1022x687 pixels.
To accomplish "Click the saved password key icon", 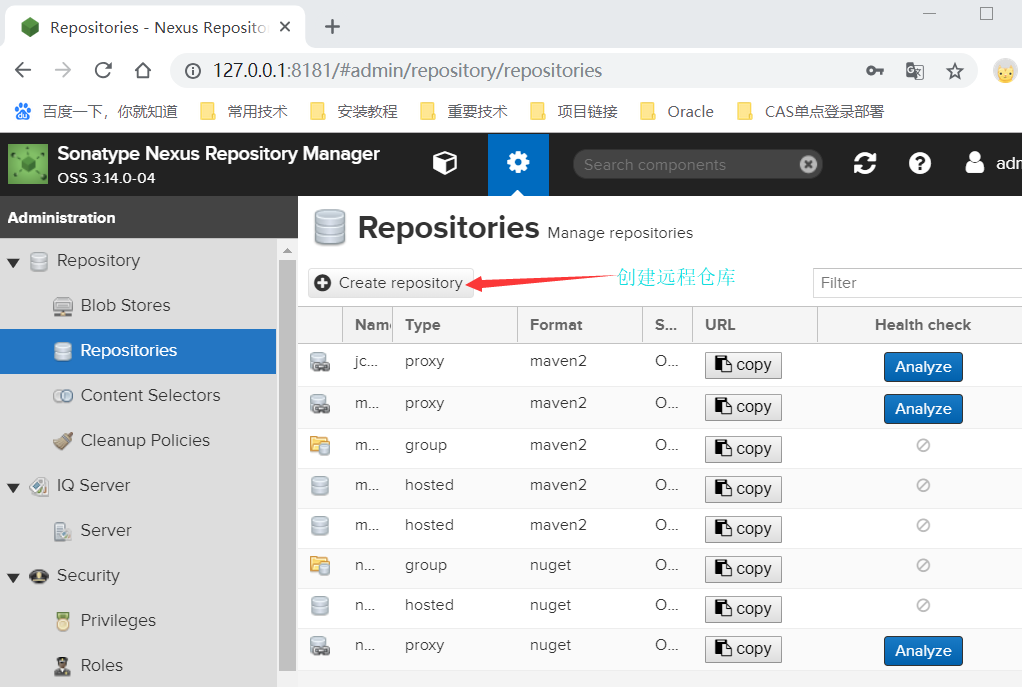I will tap(875, 70).
